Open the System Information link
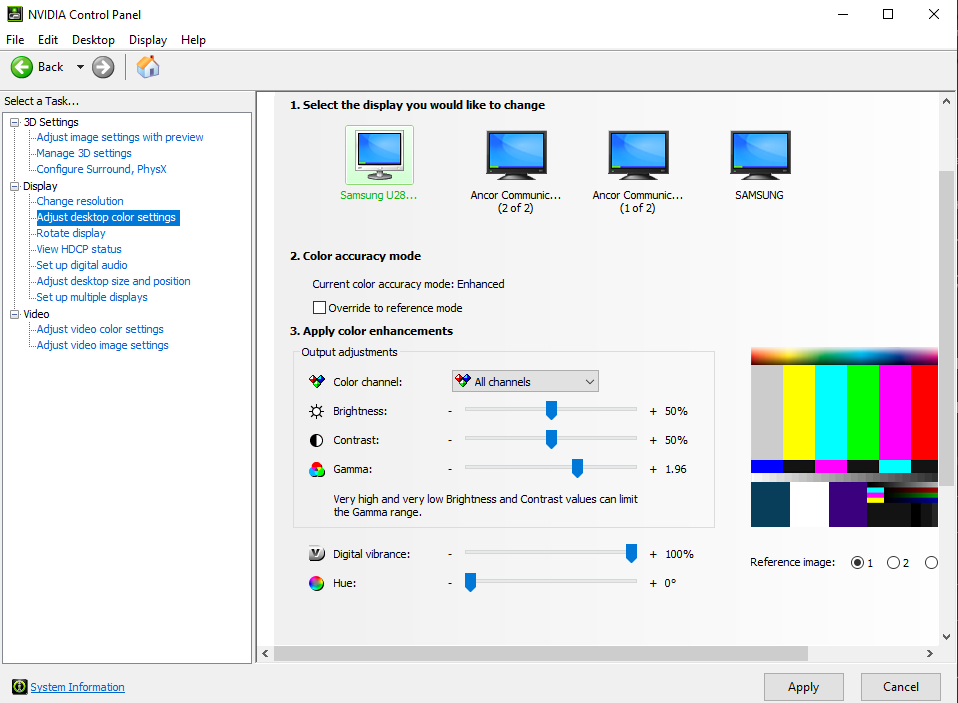The image size is (958, 703). pyautogui.click(x=78, y=687)
